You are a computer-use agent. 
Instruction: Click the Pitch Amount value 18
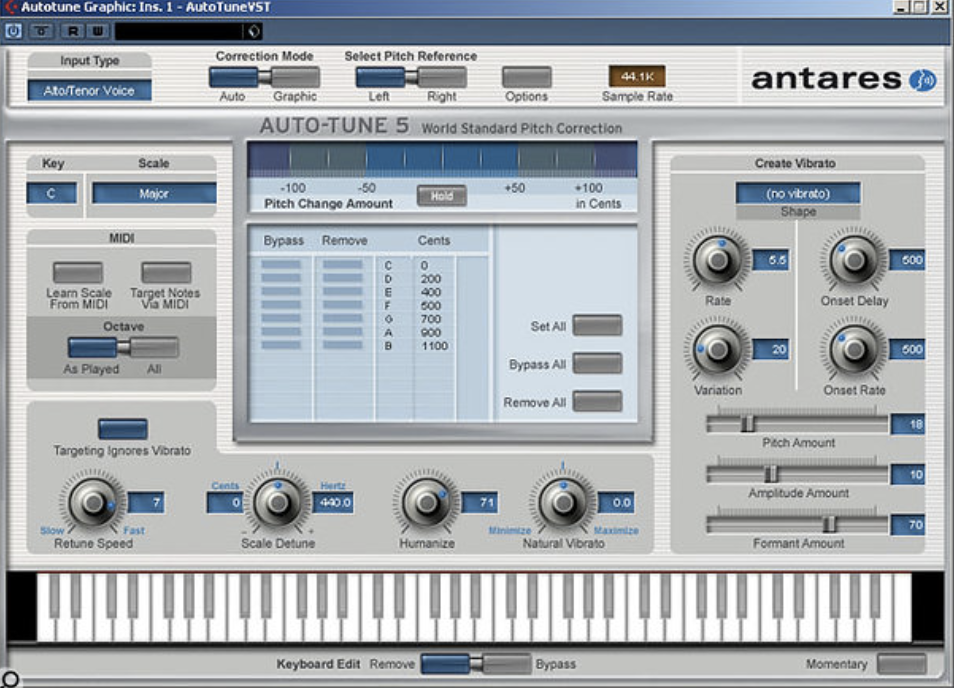click(908, 424)
